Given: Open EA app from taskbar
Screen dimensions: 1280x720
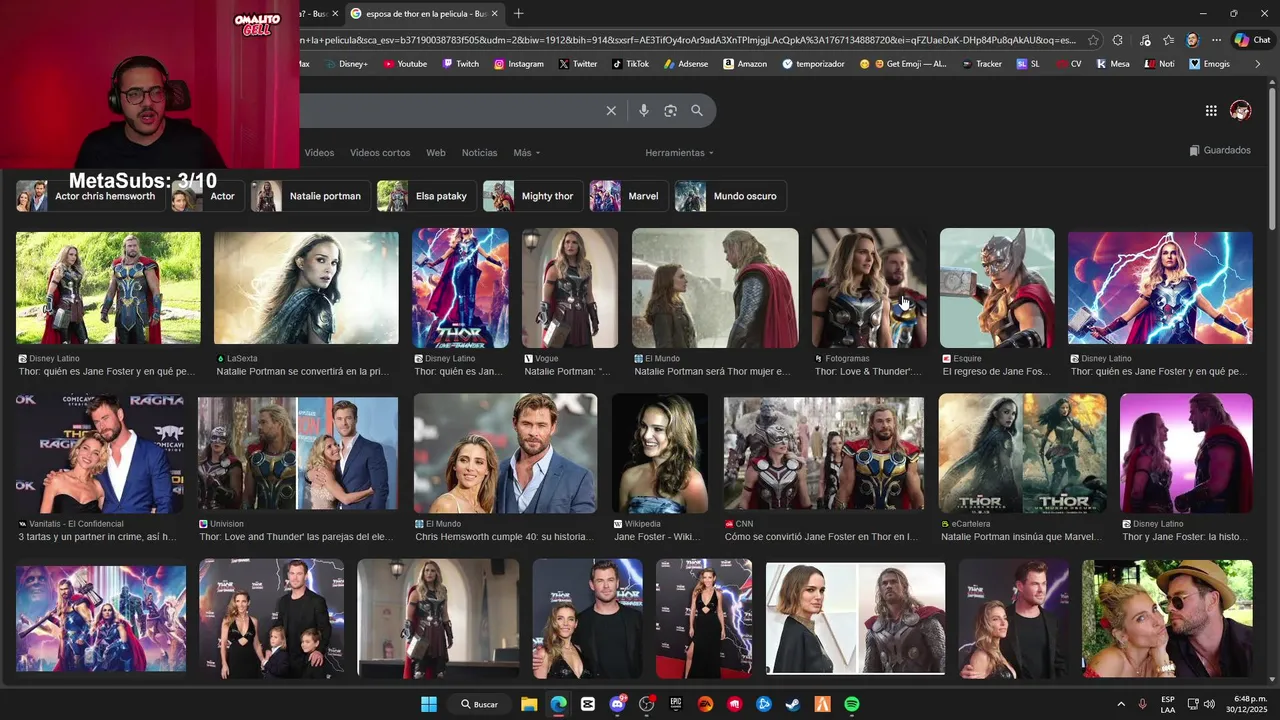Looking at the screenshot, I should click(x=705, y=704).
